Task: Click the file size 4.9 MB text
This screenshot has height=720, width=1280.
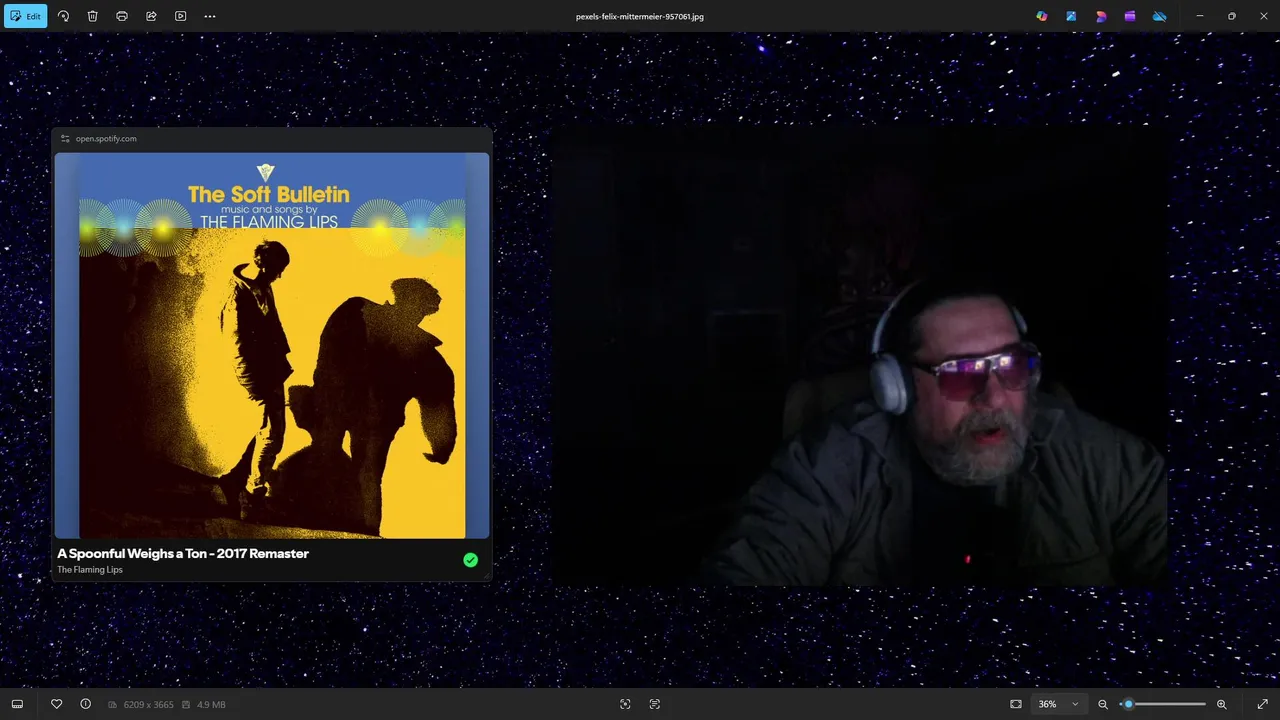Action: click(x=211, y=705)
